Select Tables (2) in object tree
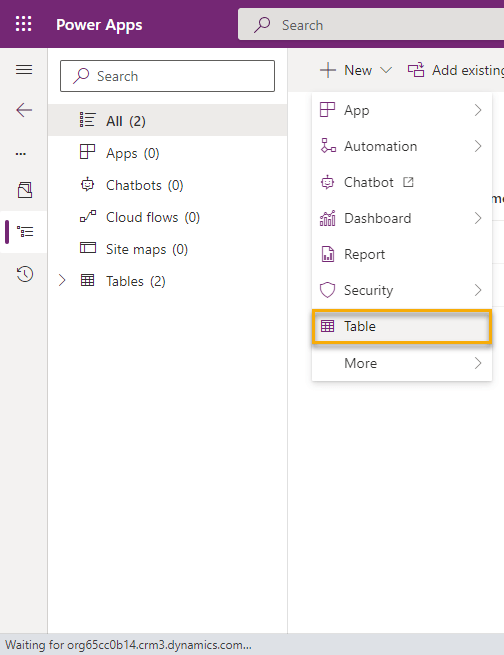This screenshot has width=504, height=655. pyautogui.click(x=168, y=281)
